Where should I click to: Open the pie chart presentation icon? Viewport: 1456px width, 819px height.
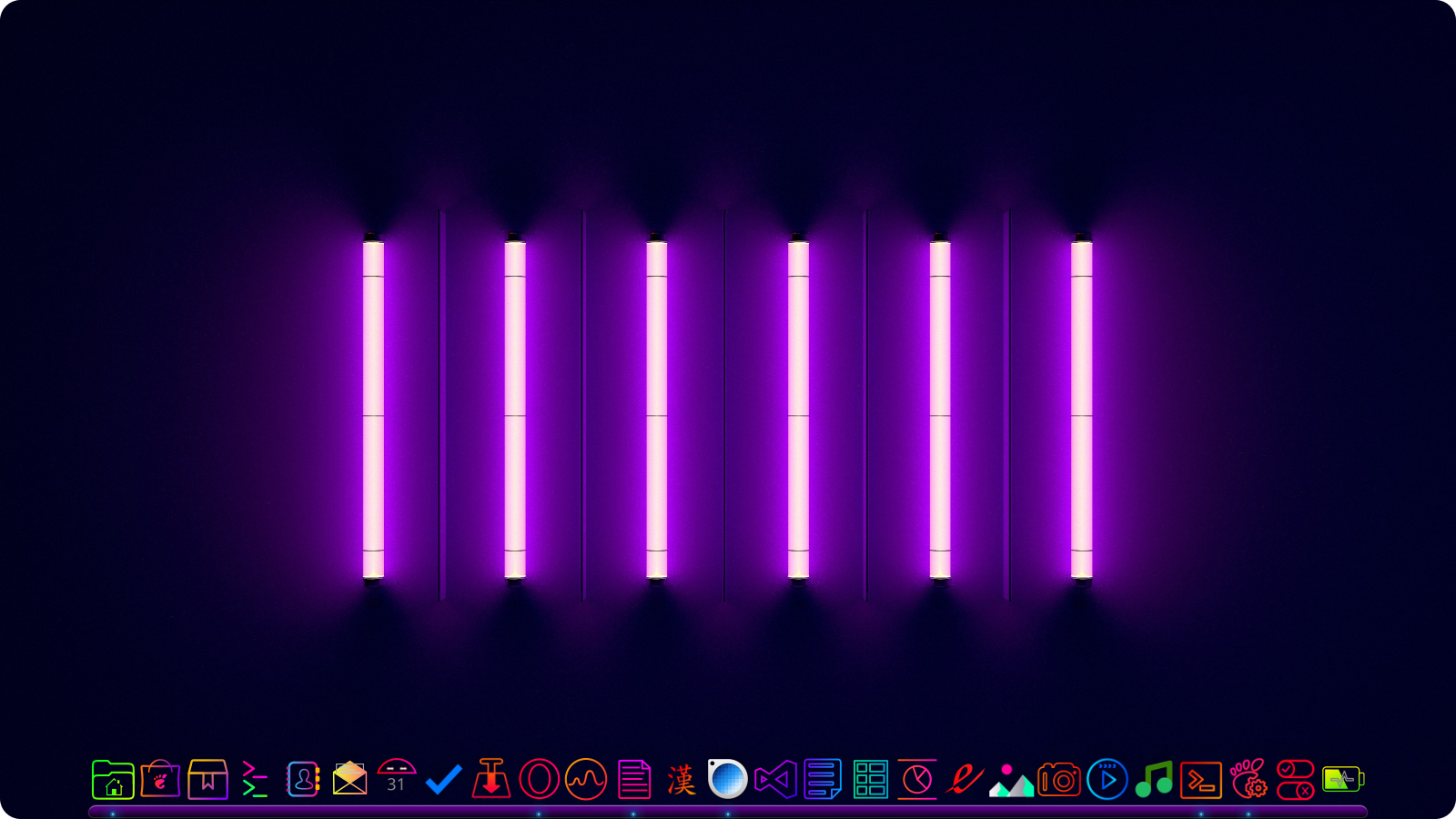pos(917,779)
